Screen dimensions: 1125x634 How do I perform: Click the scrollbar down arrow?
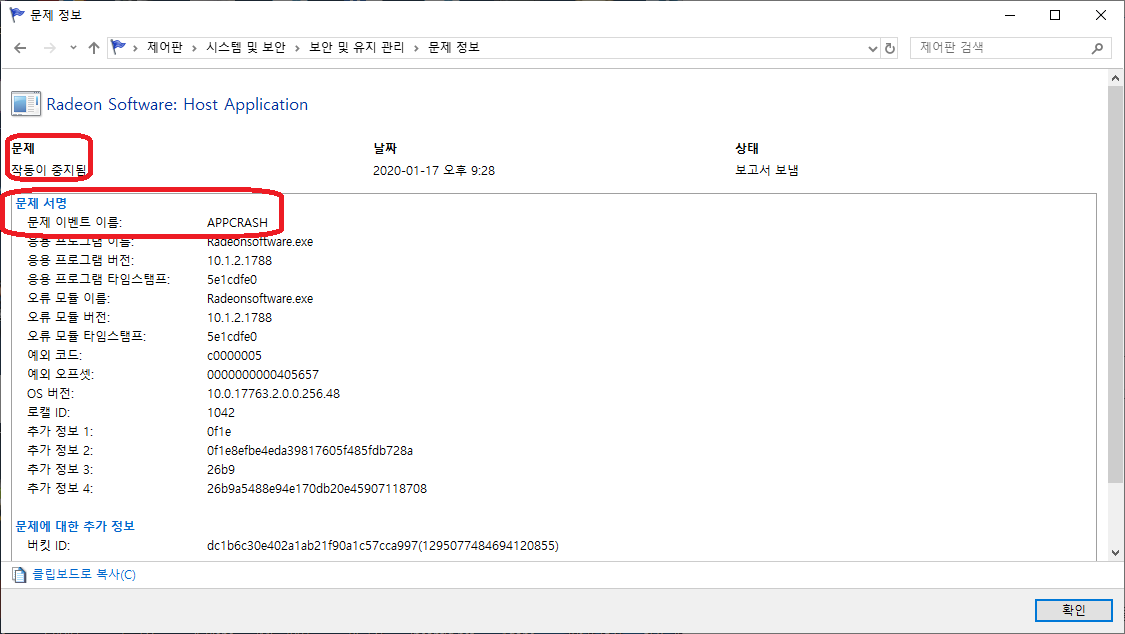click(x=1115, y=553)
